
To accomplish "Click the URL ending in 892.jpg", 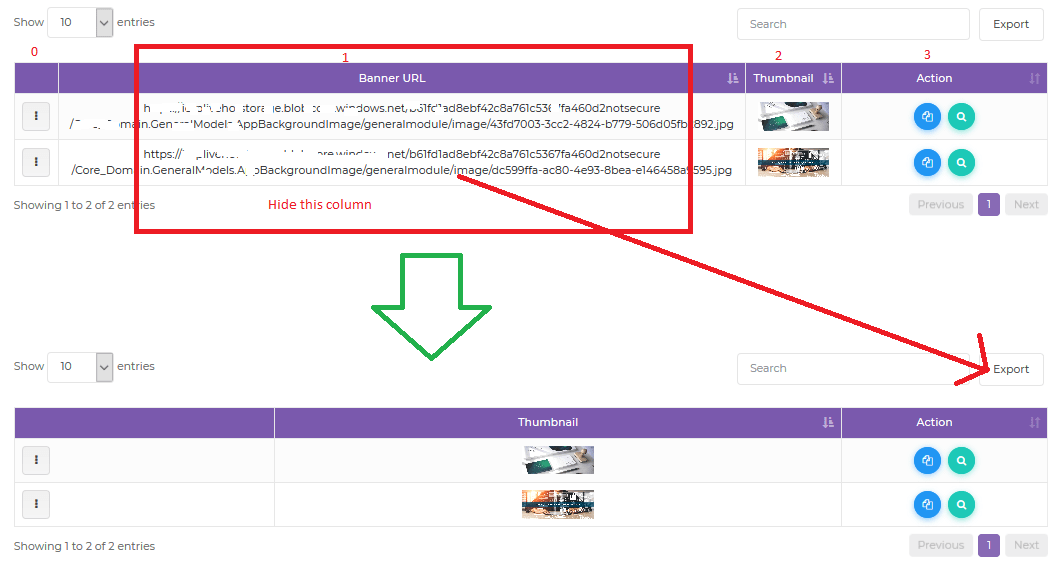I will tap(402, 116).
